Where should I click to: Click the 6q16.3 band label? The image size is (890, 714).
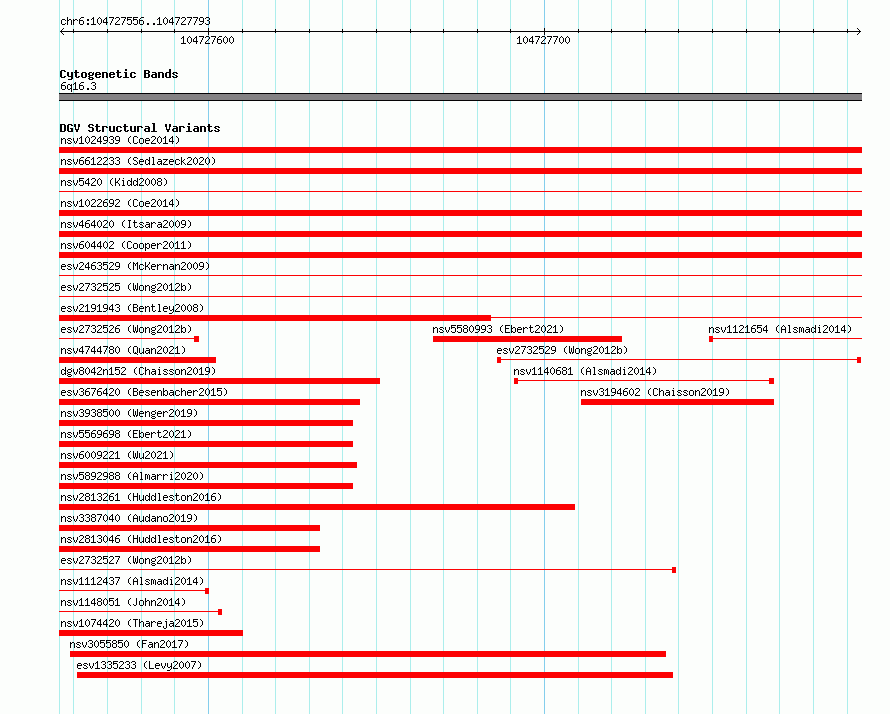click(78, 86)
